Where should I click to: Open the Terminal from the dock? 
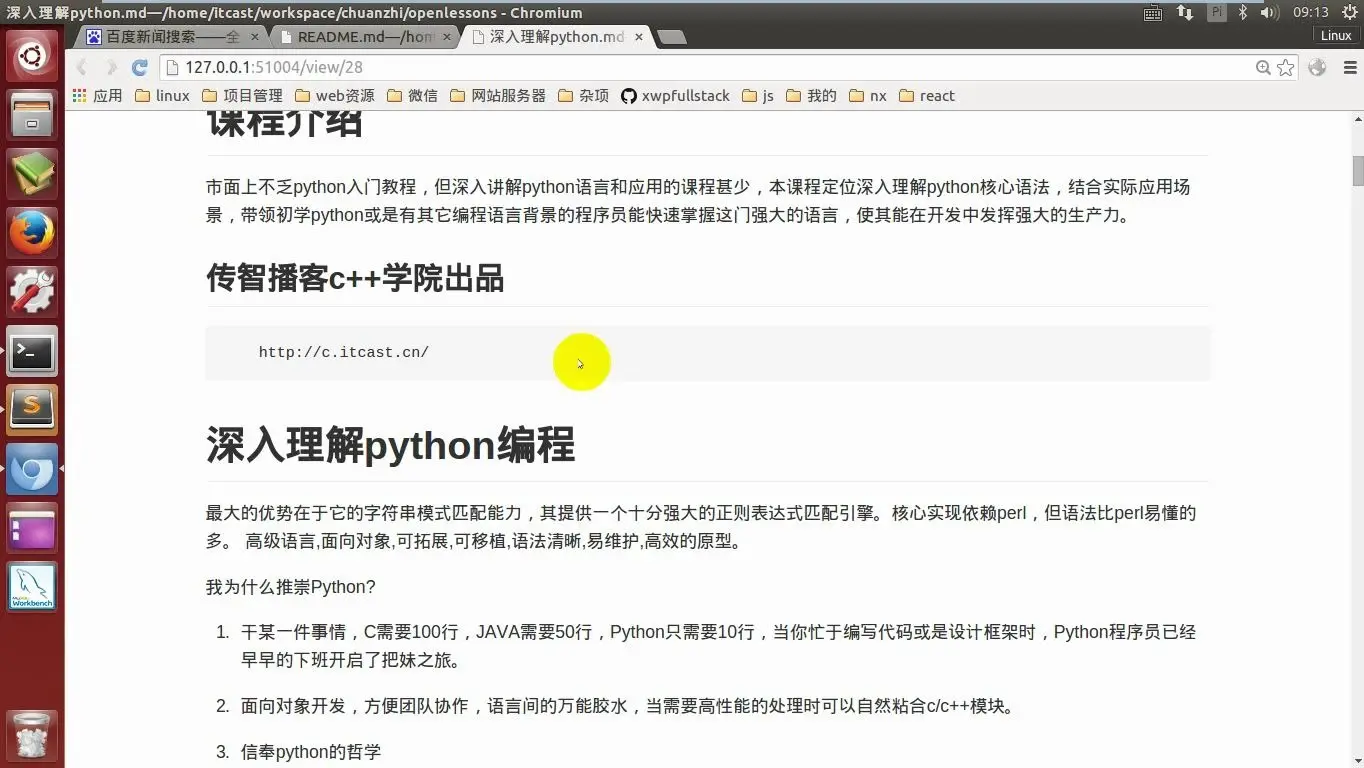pos(33,351)
